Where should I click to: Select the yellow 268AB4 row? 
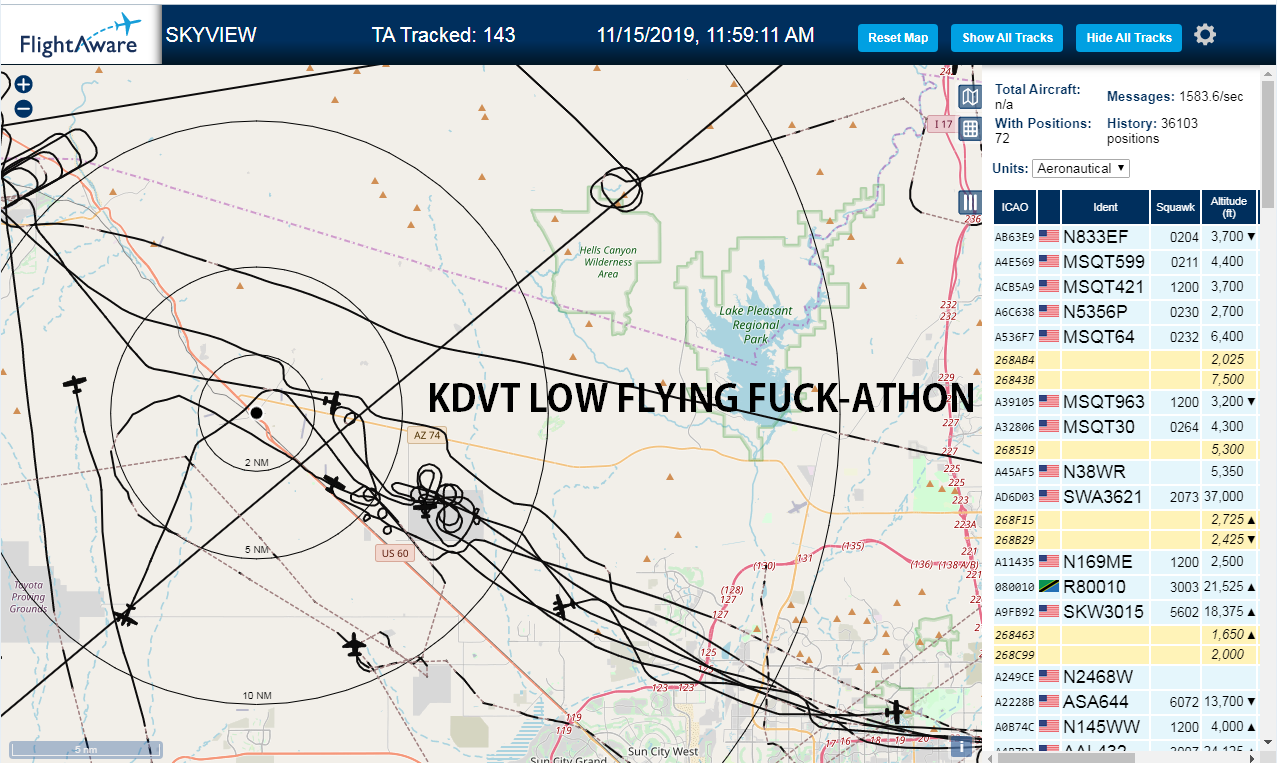click(1126, 360)
